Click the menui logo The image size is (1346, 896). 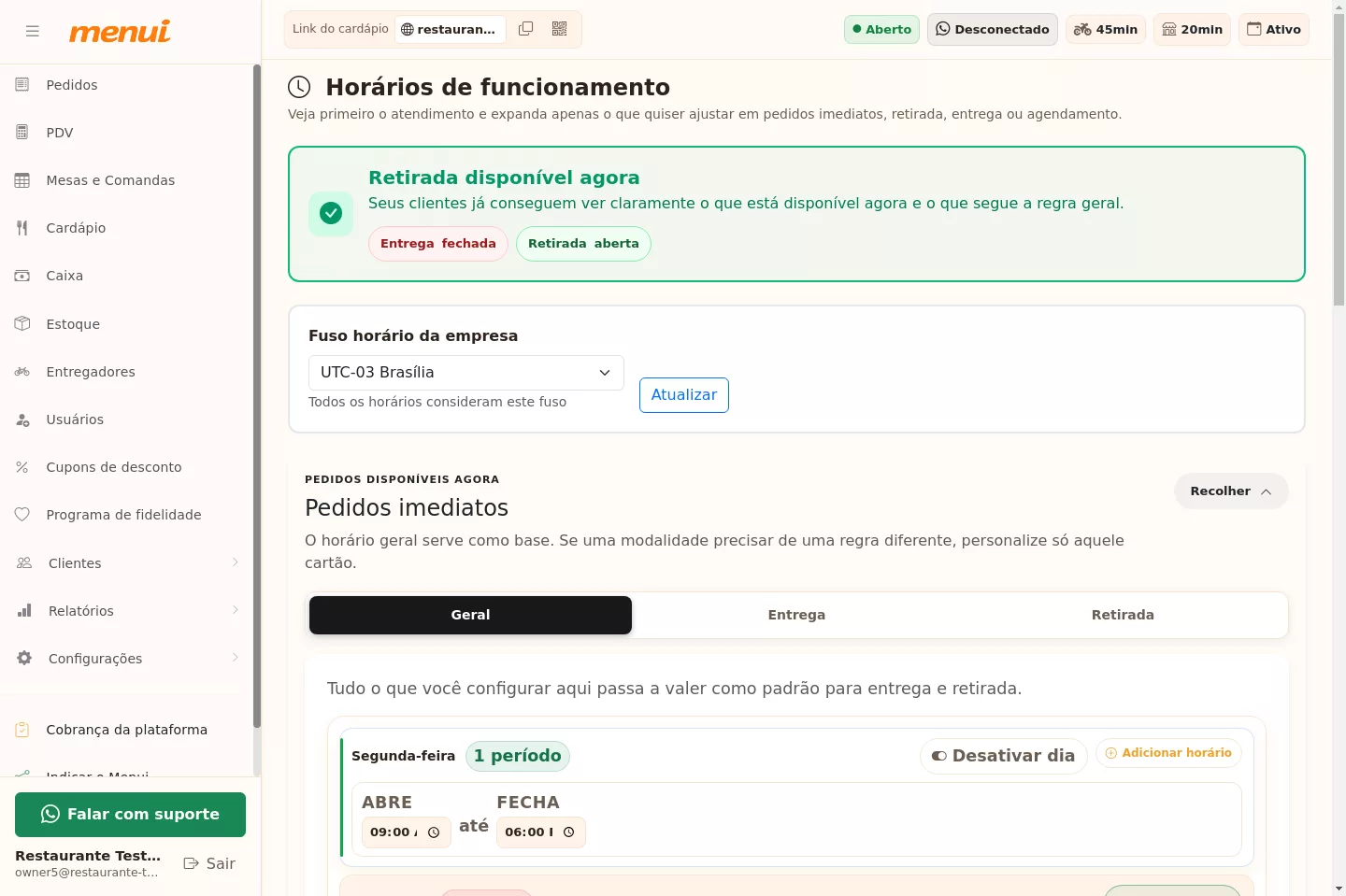click(x=120, y=31)
